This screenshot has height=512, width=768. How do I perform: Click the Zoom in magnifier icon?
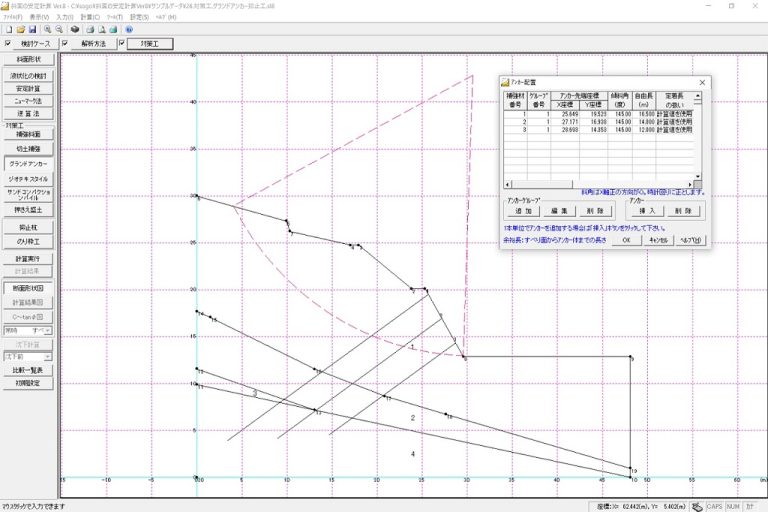tap(47, 30)
